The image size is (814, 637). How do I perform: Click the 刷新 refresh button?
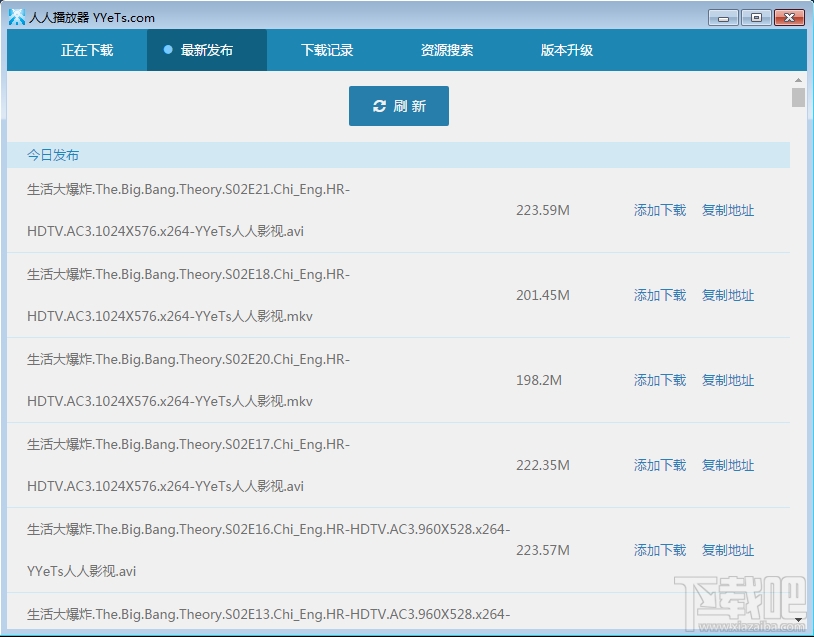[399, 106]
